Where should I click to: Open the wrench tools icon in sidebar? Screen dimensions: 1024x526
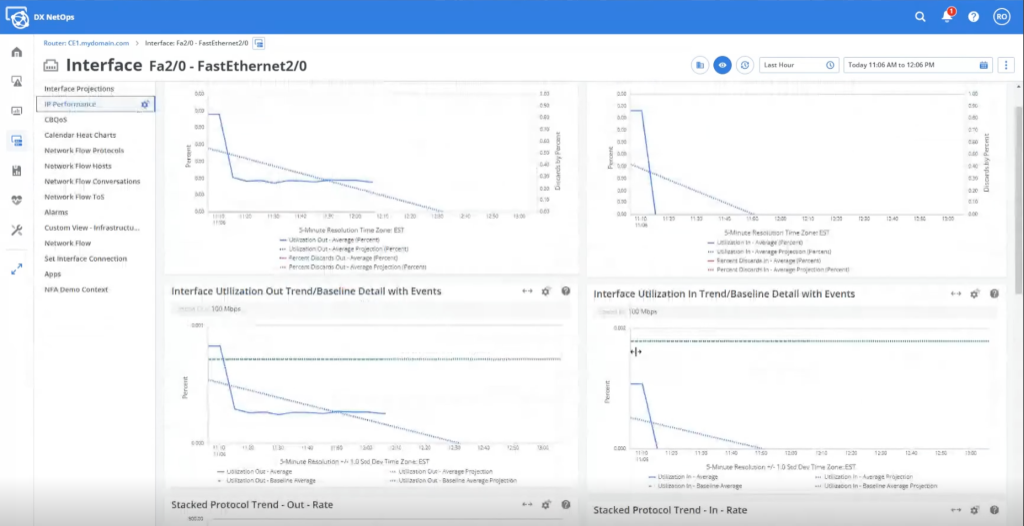click(17, 230)
